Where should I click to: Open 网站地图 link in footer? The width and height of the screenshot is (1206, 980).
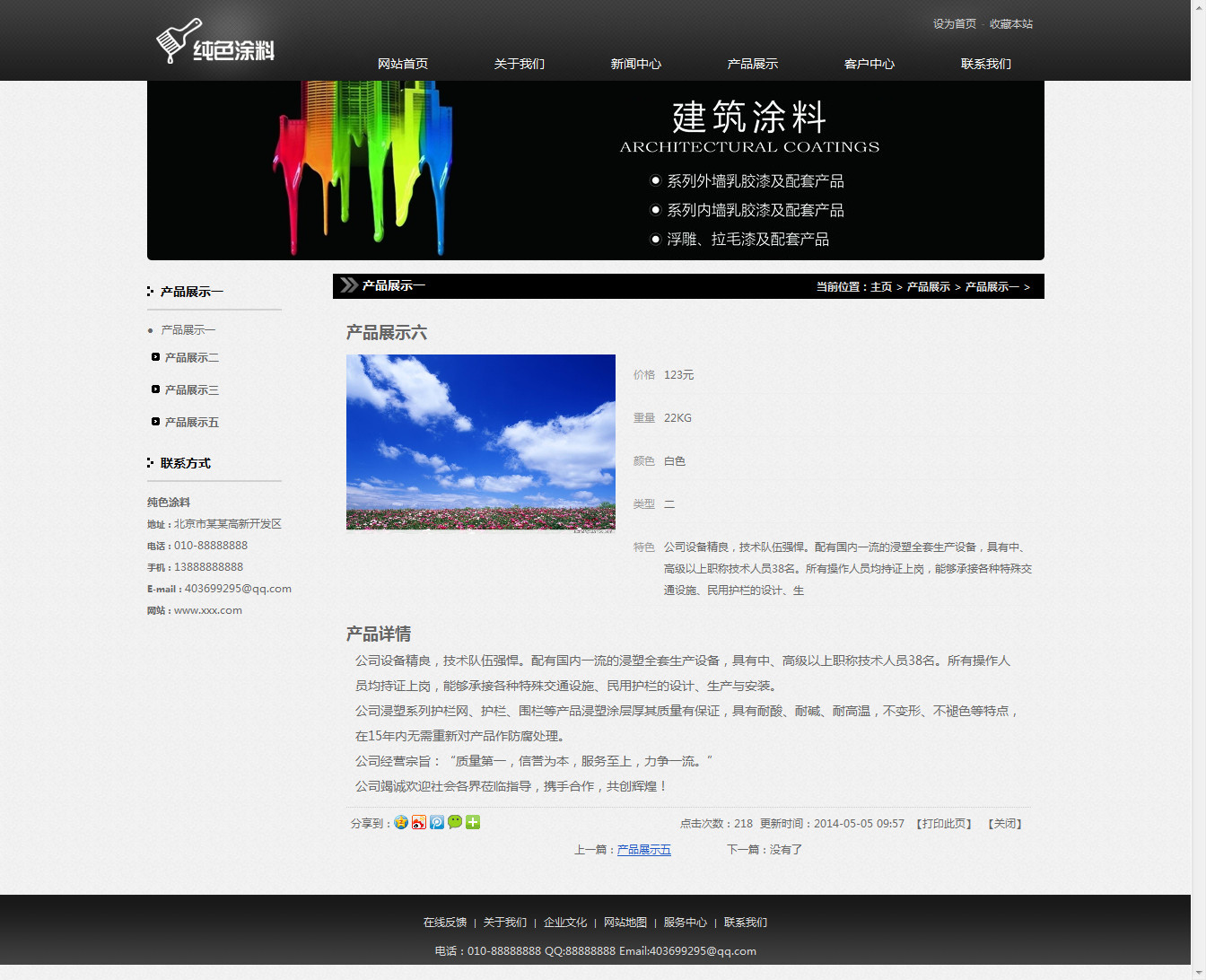625,923
